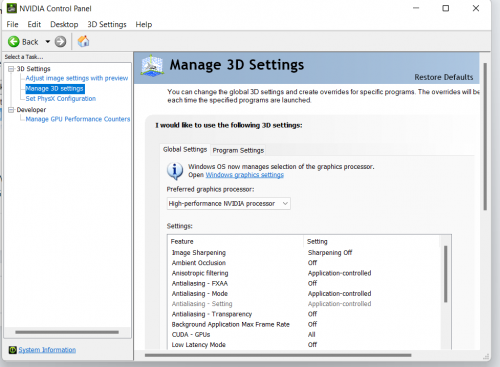Image resolution: width=500 pixels, height=367 pixels.
Task: Open the 3D Settings menu
Action: [107, 24]
